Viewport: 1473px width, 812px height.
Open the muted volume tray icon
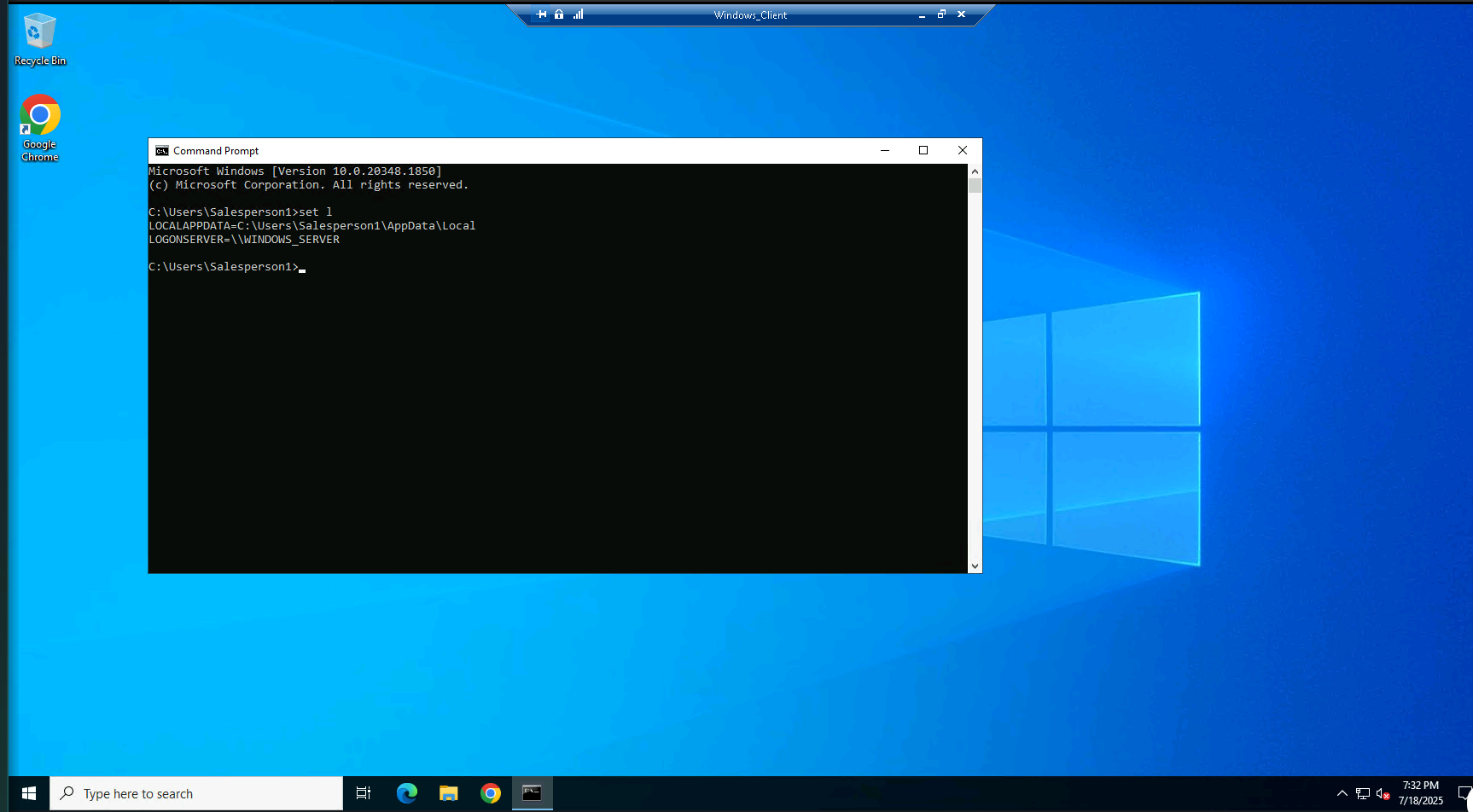1383,793
